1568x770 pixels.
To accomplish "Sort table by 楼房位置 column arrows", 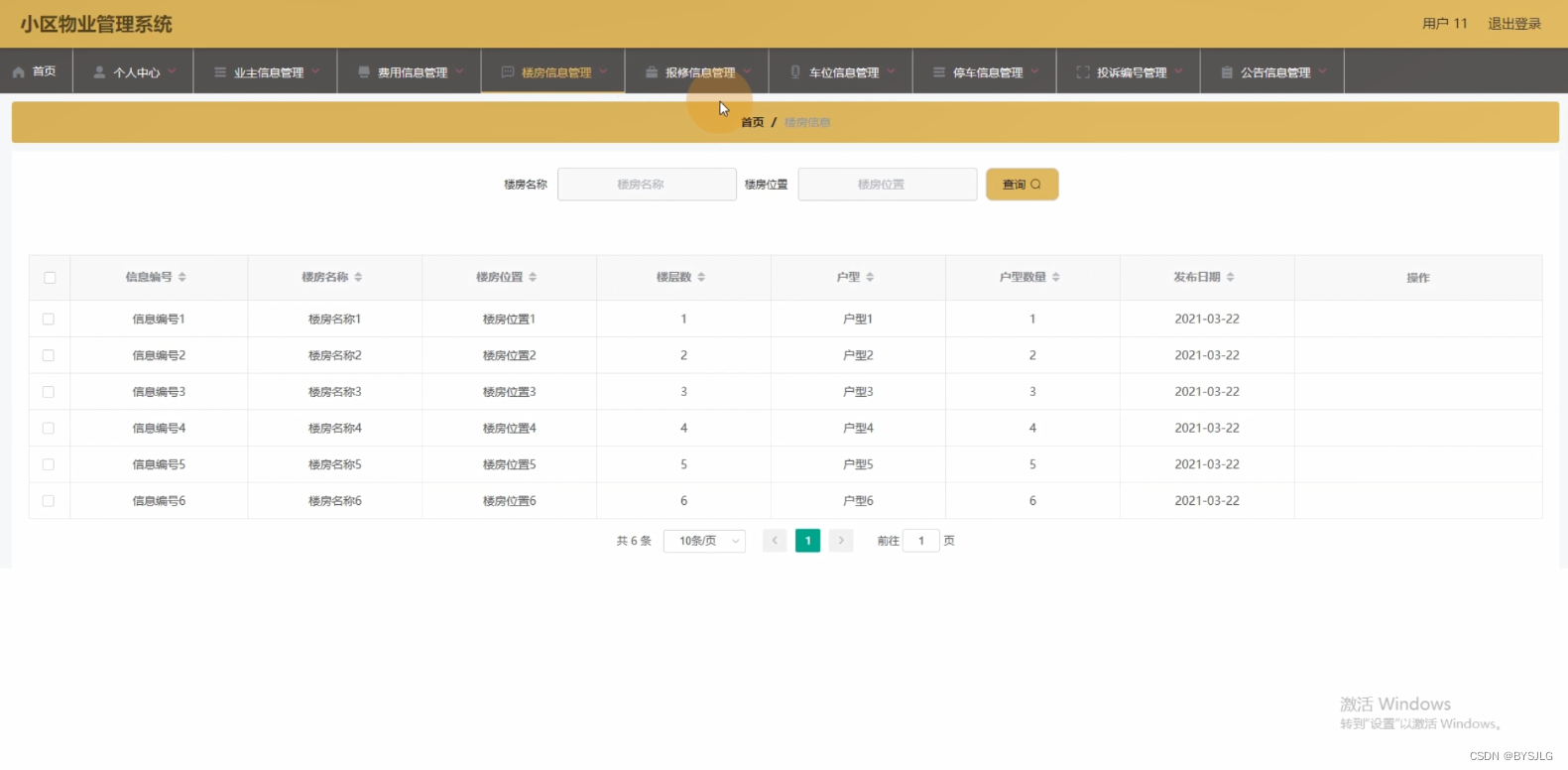I will click(x=533, y=278).
